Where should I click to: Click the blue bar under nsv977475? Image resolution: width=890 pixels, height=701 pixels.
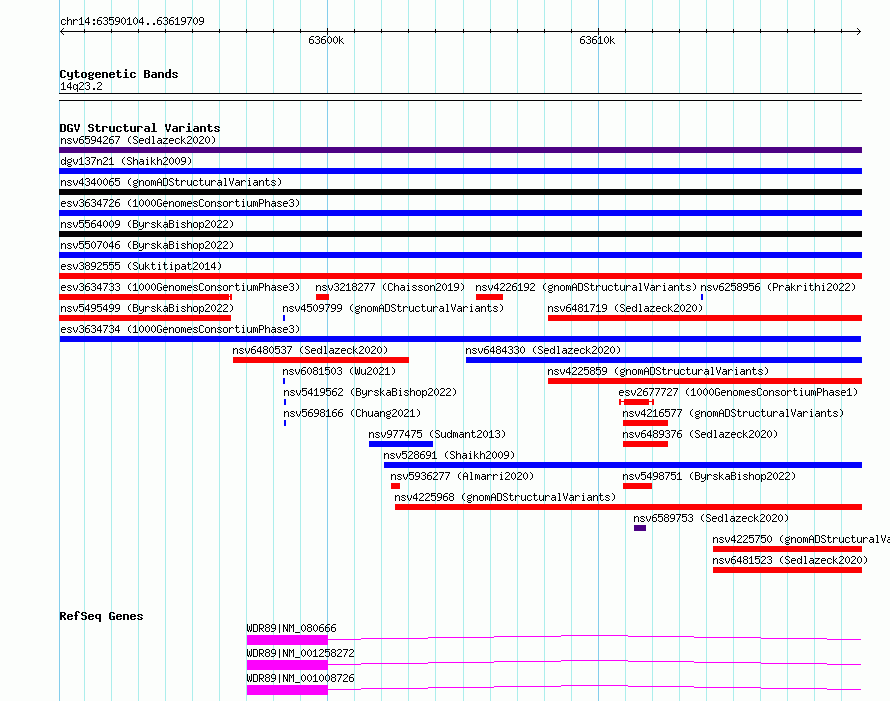point(401,444)
